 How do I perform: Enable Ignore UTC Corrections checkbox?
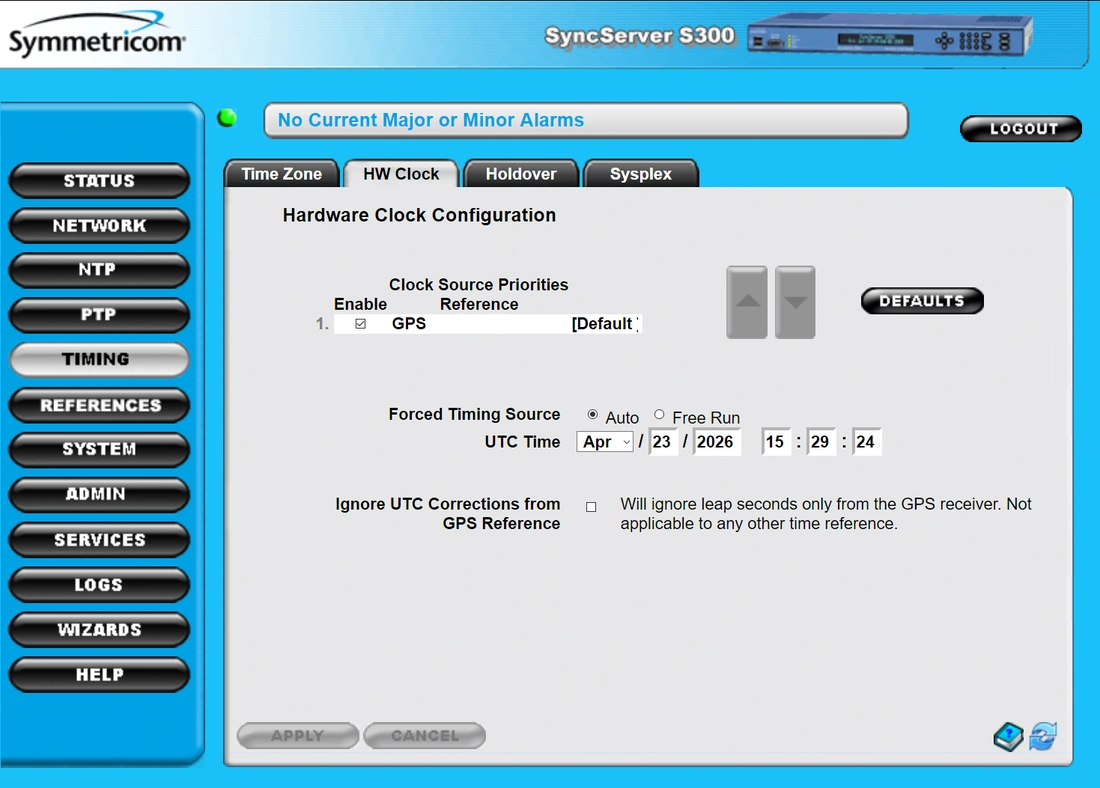tap(591, 507)
